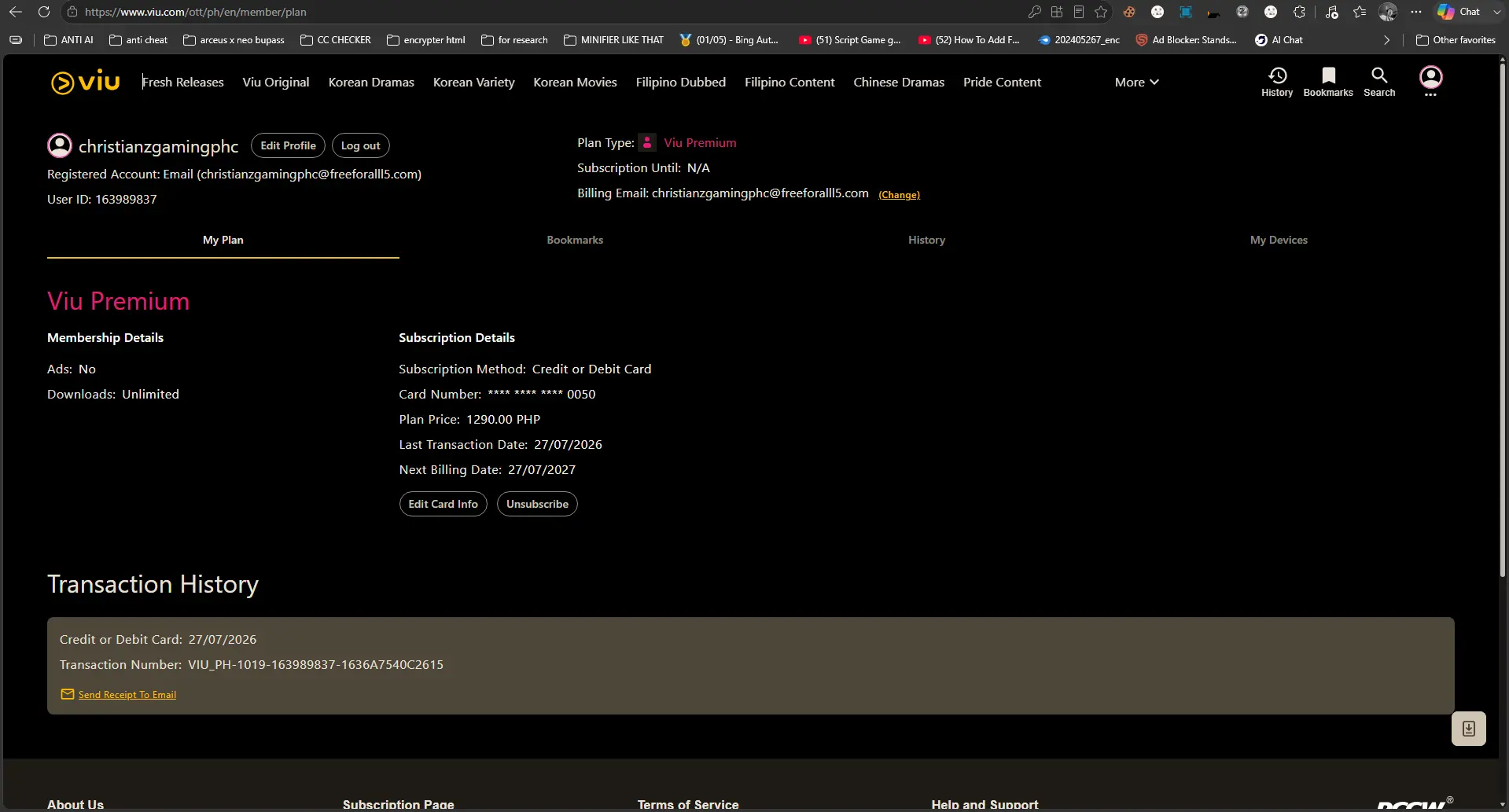Open Korean Variety in navigation
This screenshot has width=1509, height=812.
[474, 83]
